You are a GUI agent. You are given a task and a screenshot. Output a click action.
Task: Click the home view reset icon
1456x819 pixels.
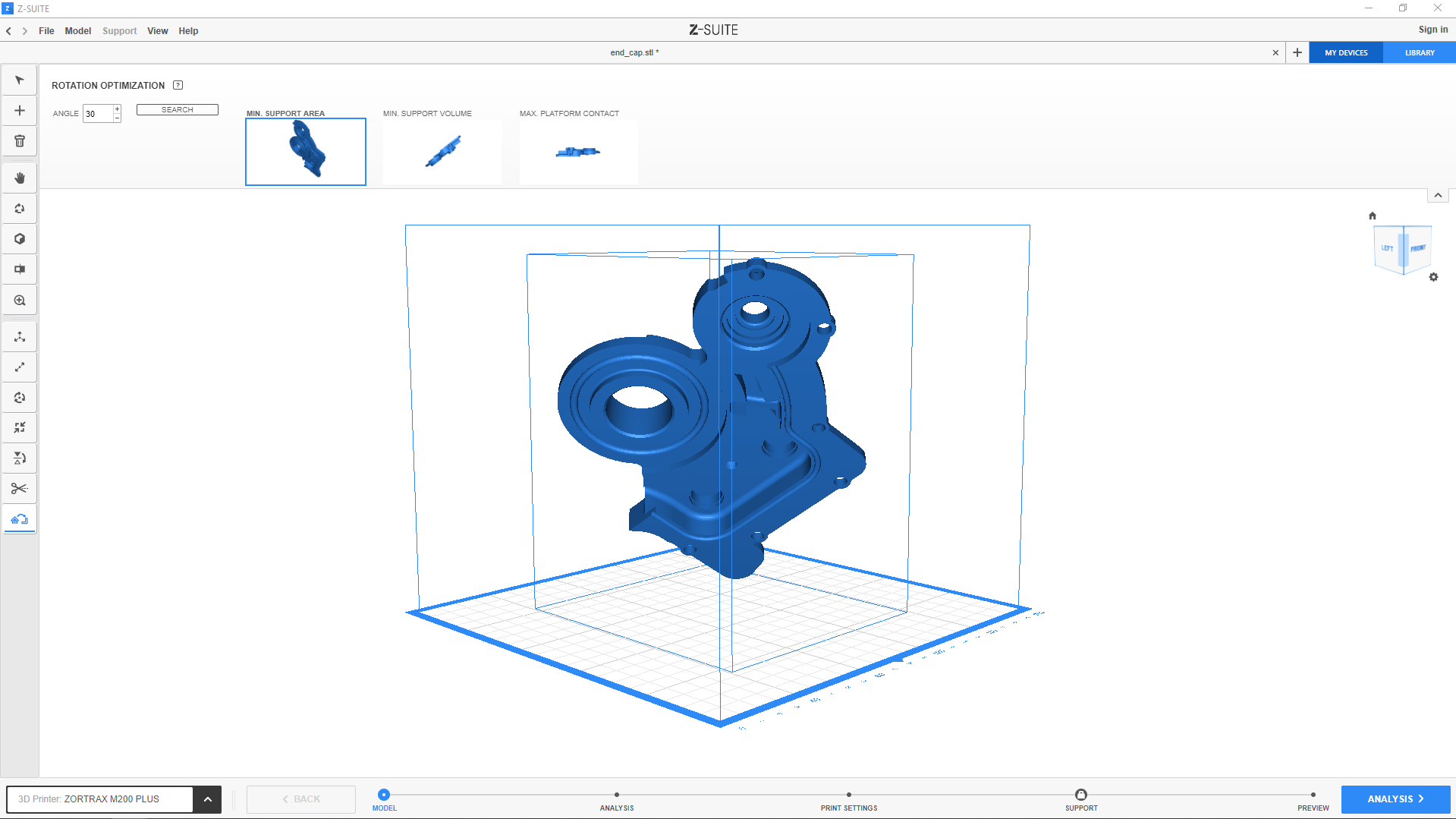pyautogui.click(x=1372, y=216)
